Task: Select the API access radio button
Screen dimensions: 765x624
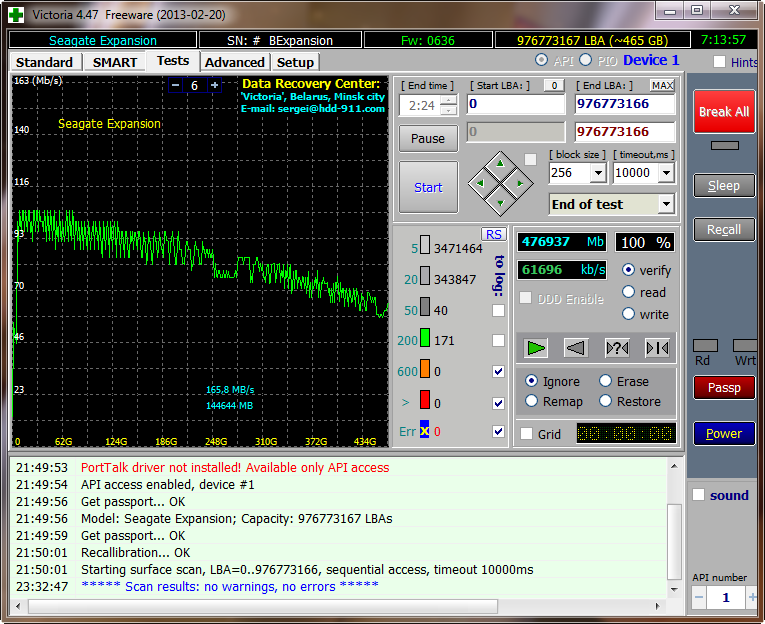Action: click(541, 60)
